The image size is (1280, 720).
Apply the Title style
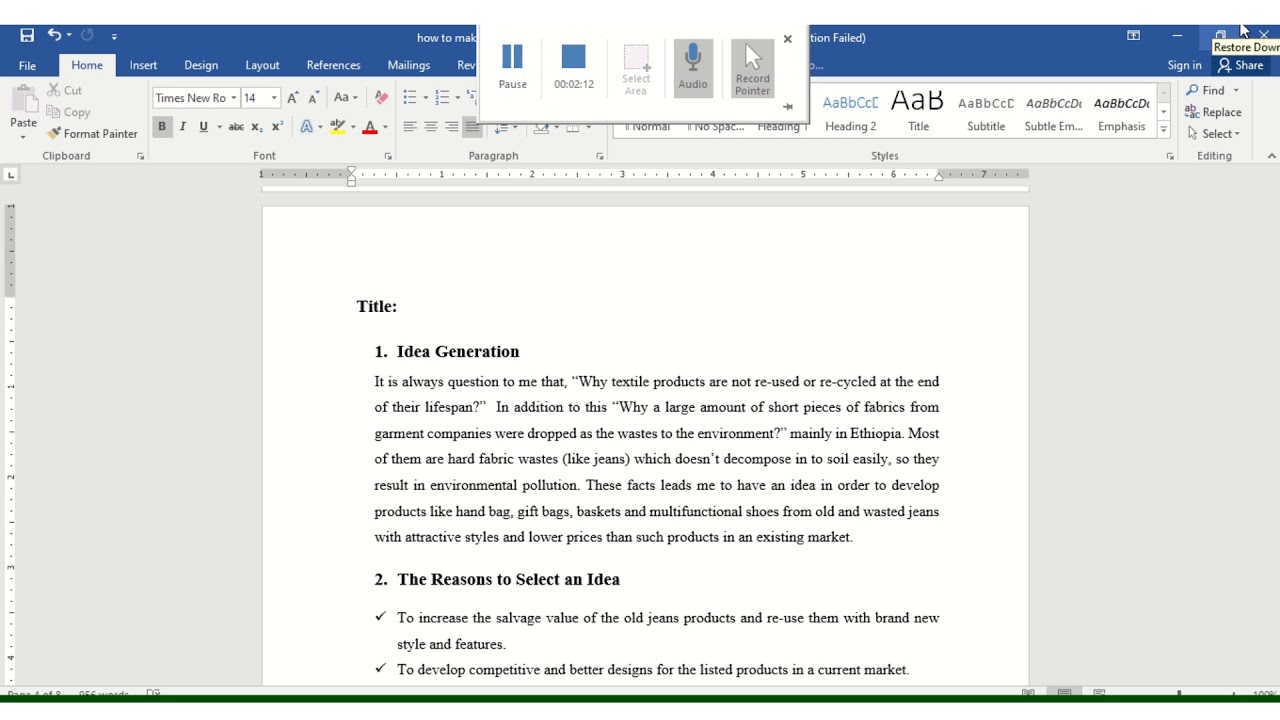pos(919,111)
